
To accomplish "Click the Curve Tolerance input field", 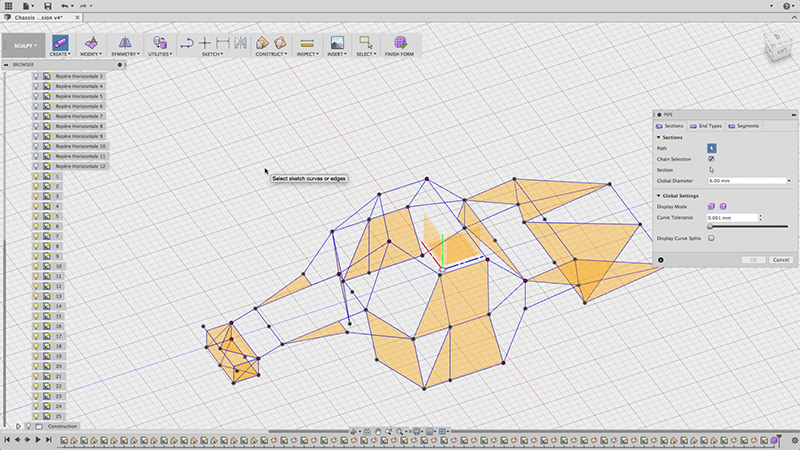I will [x=730, y=217].
